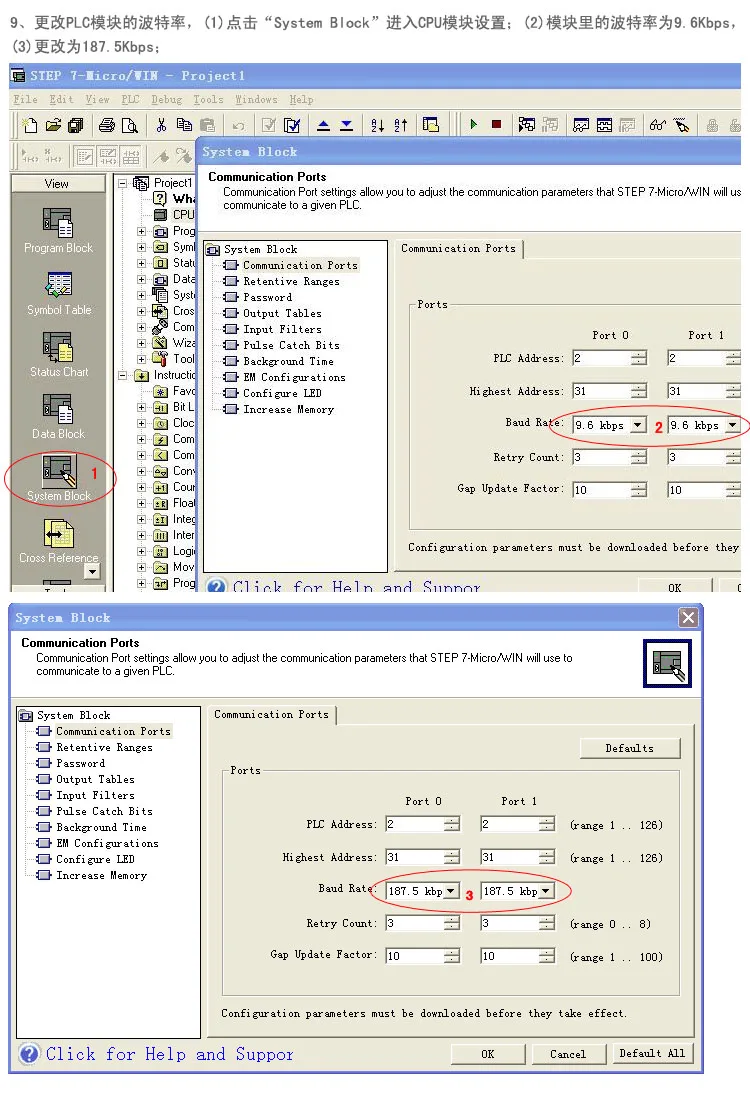750x1094 pixels.
Task: Open the Edit menu
Action: [x=61, y=99]
